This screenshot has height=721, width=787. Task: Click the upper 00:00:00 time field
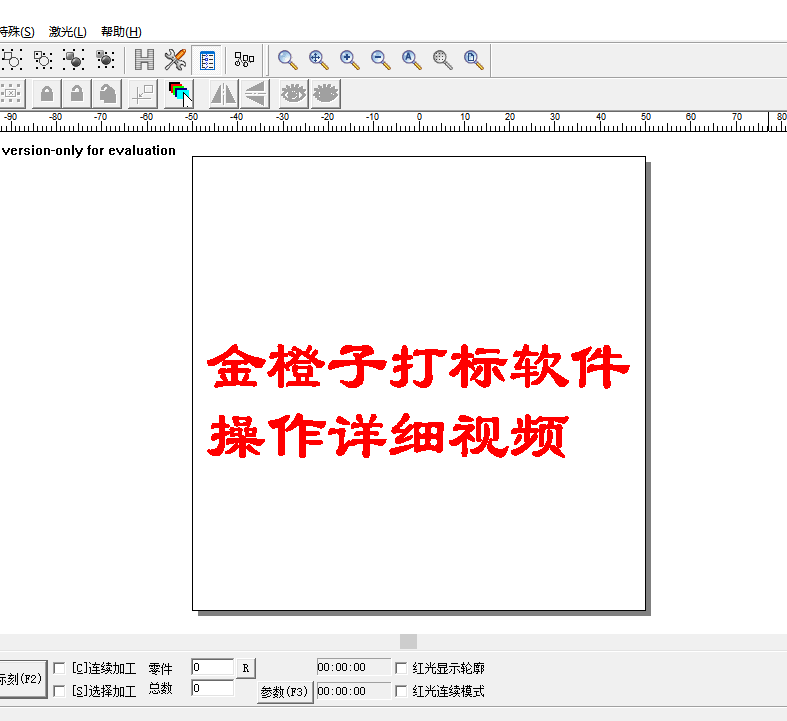click(x=353, y=667)
